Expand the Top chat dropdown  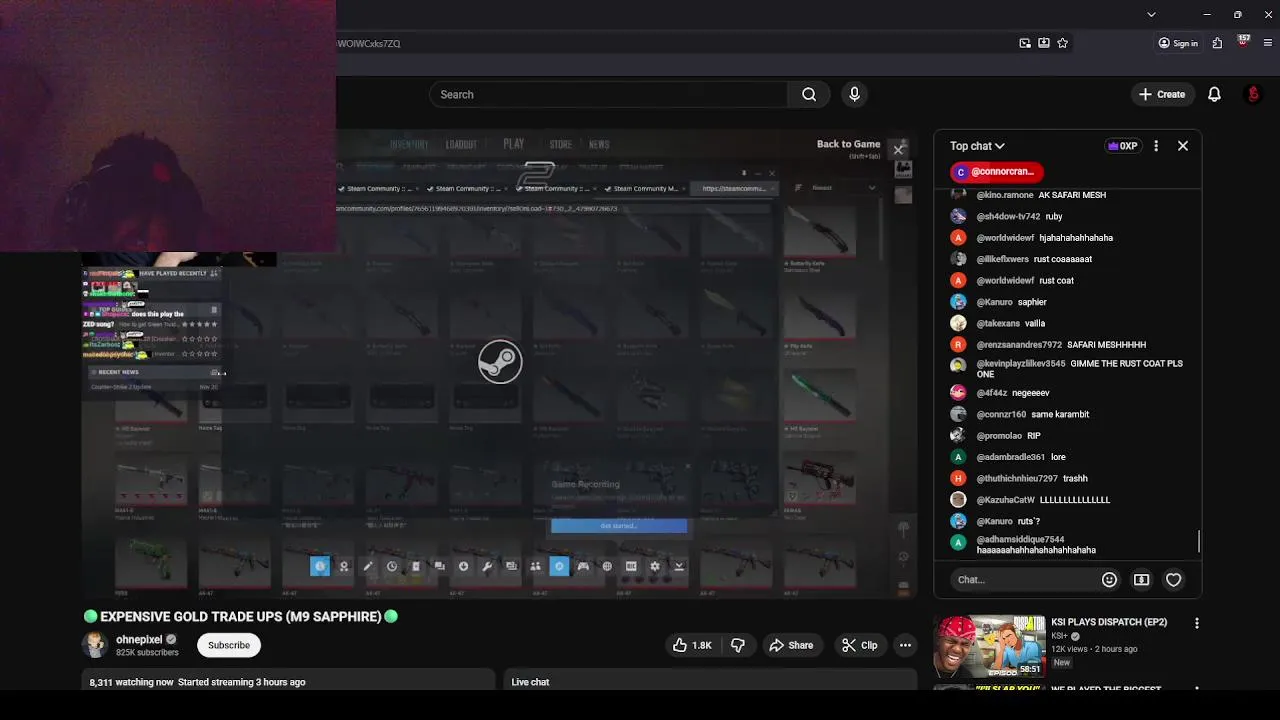tap(977, 146)
